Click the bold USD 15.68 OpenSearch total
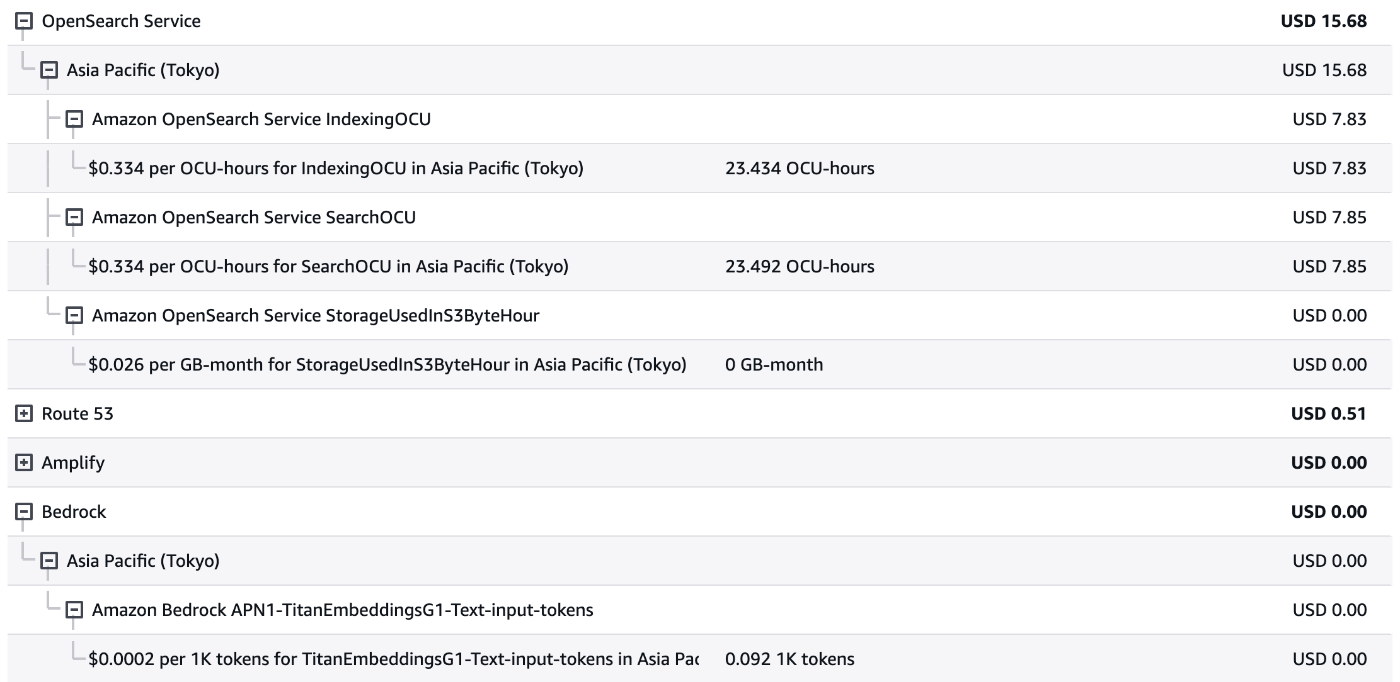 tap(1323, 21)
